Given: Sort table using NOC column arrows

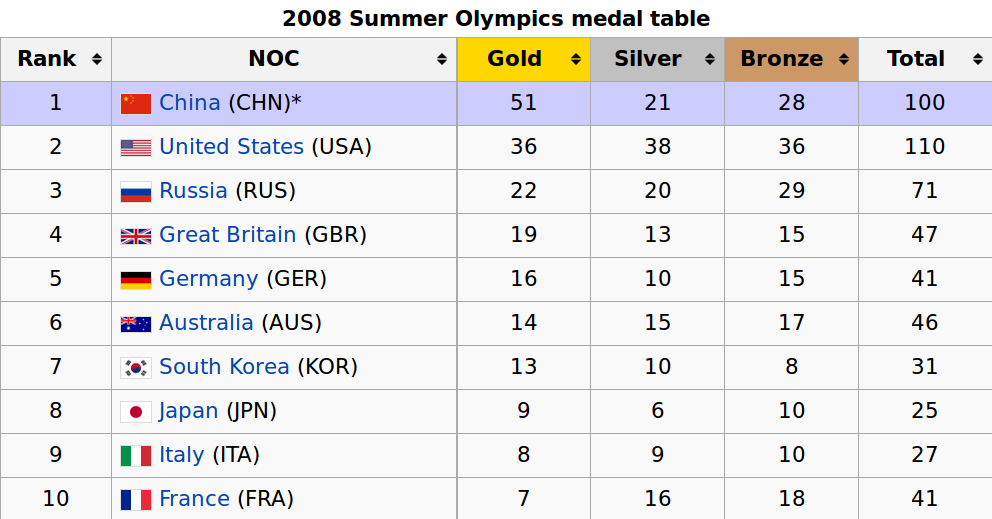Looking at the screenshot, I should (x=442, y=59).
